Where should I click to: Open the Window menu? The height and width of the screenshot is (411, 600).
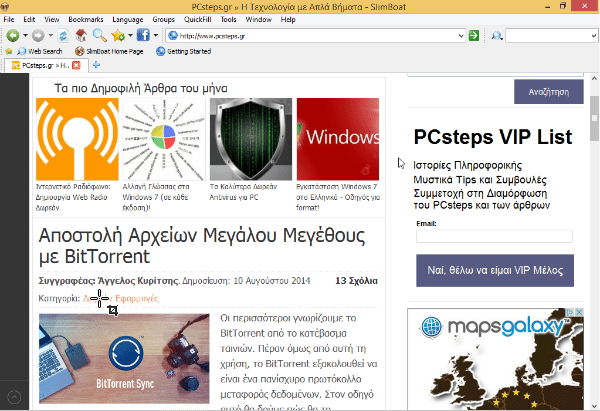pyautogui.click(x=259, y=20)
